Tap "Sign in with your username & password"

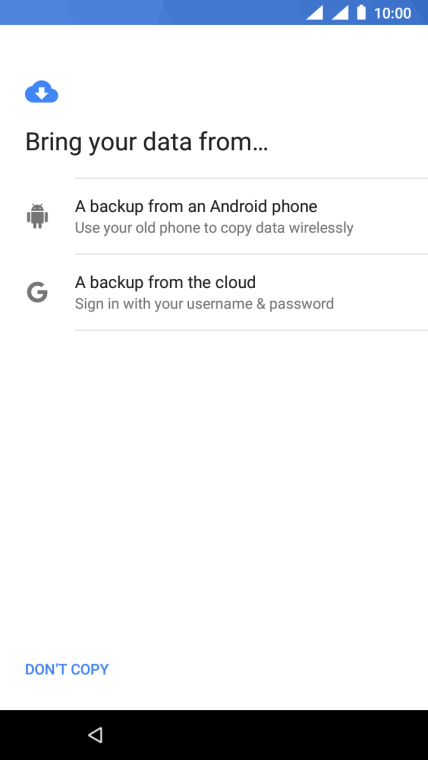click(204, 304)
